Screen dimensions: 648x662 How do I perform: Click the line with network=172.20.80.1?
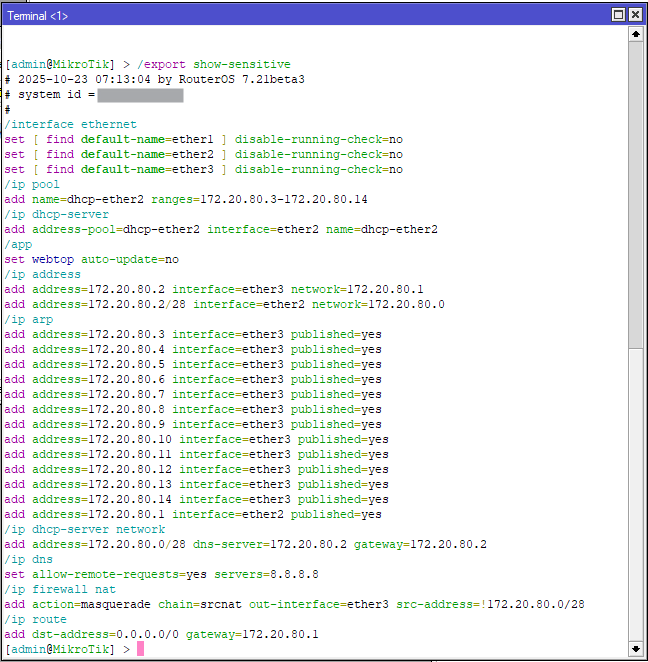214,289
